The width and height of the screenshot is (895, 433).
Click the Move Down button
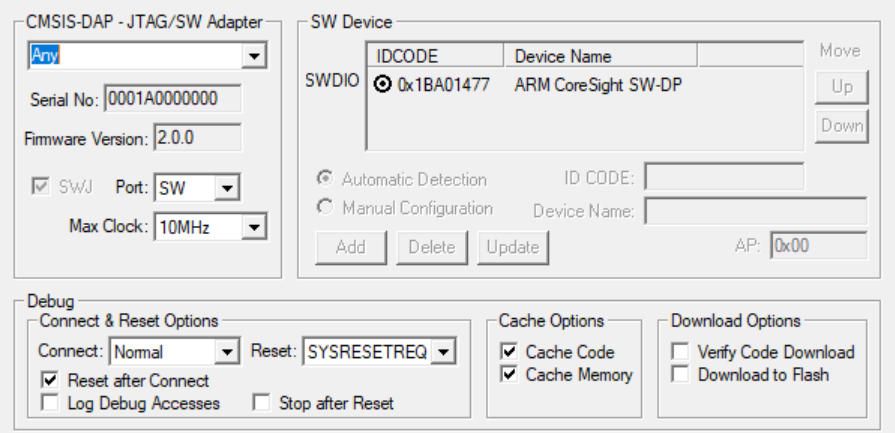point(842,126)
